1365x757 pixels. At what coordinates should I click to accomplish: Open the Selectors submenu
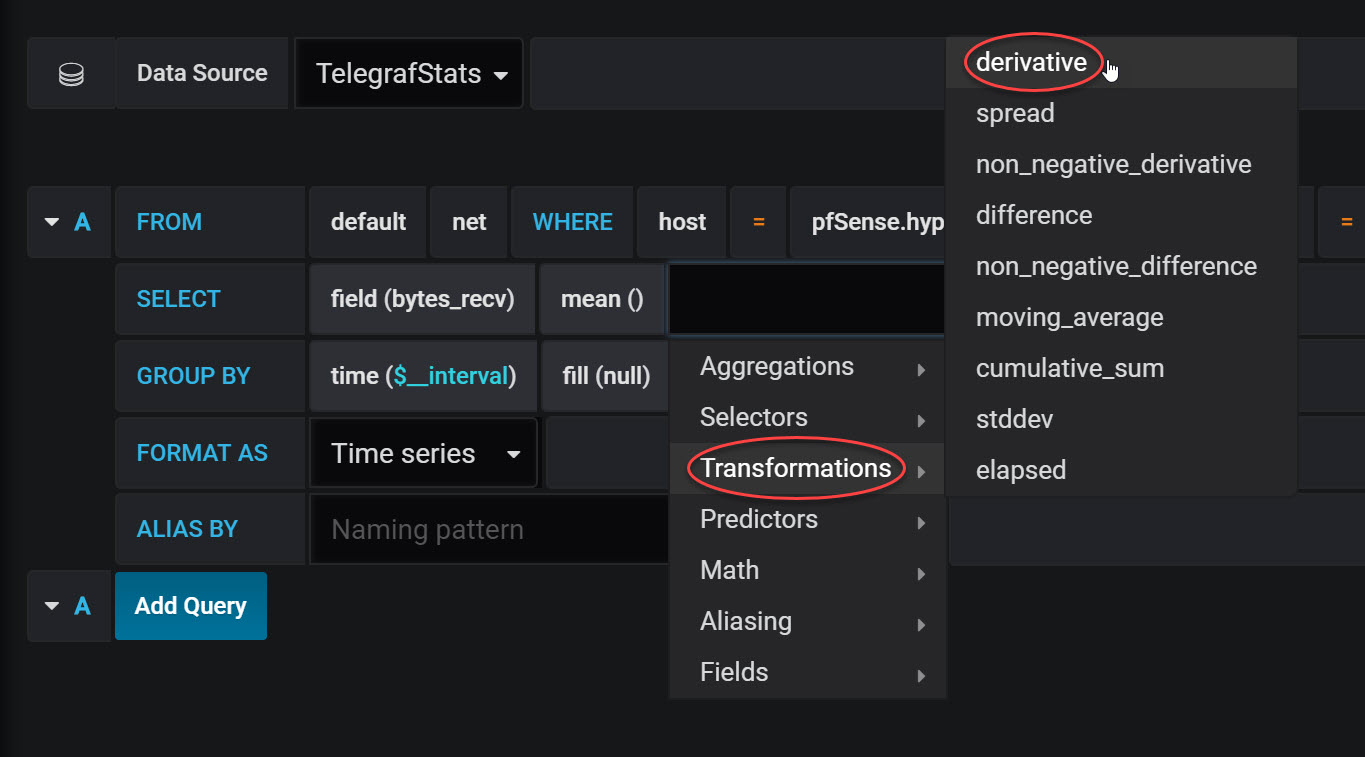(808, 417)
